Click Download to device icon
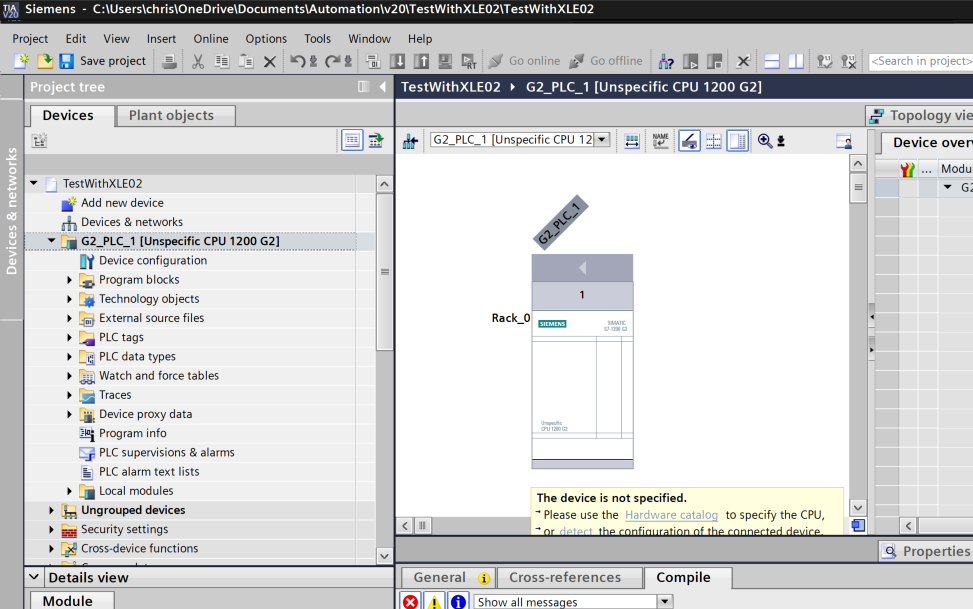The width and height of the screenshot is (973, 609). click(x=397, y=61)
